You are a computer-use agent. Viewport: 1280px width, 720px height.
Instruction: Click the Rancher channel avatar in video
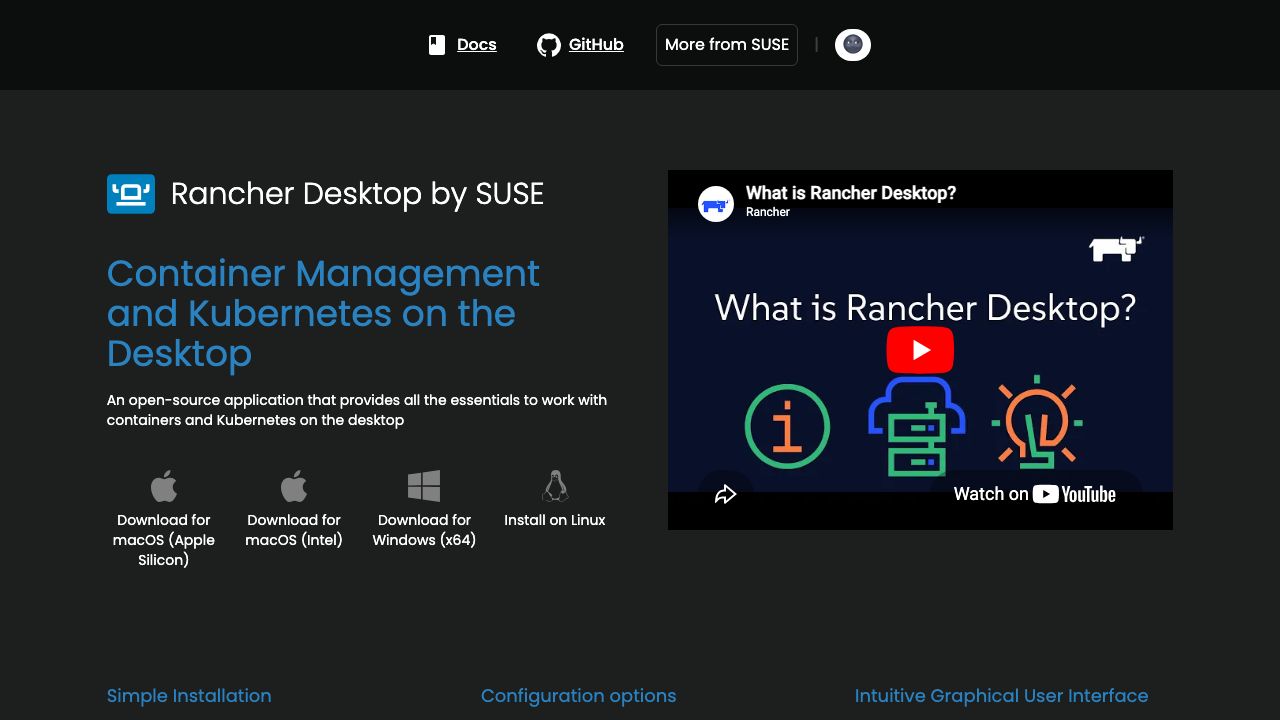tap(716, 204)
